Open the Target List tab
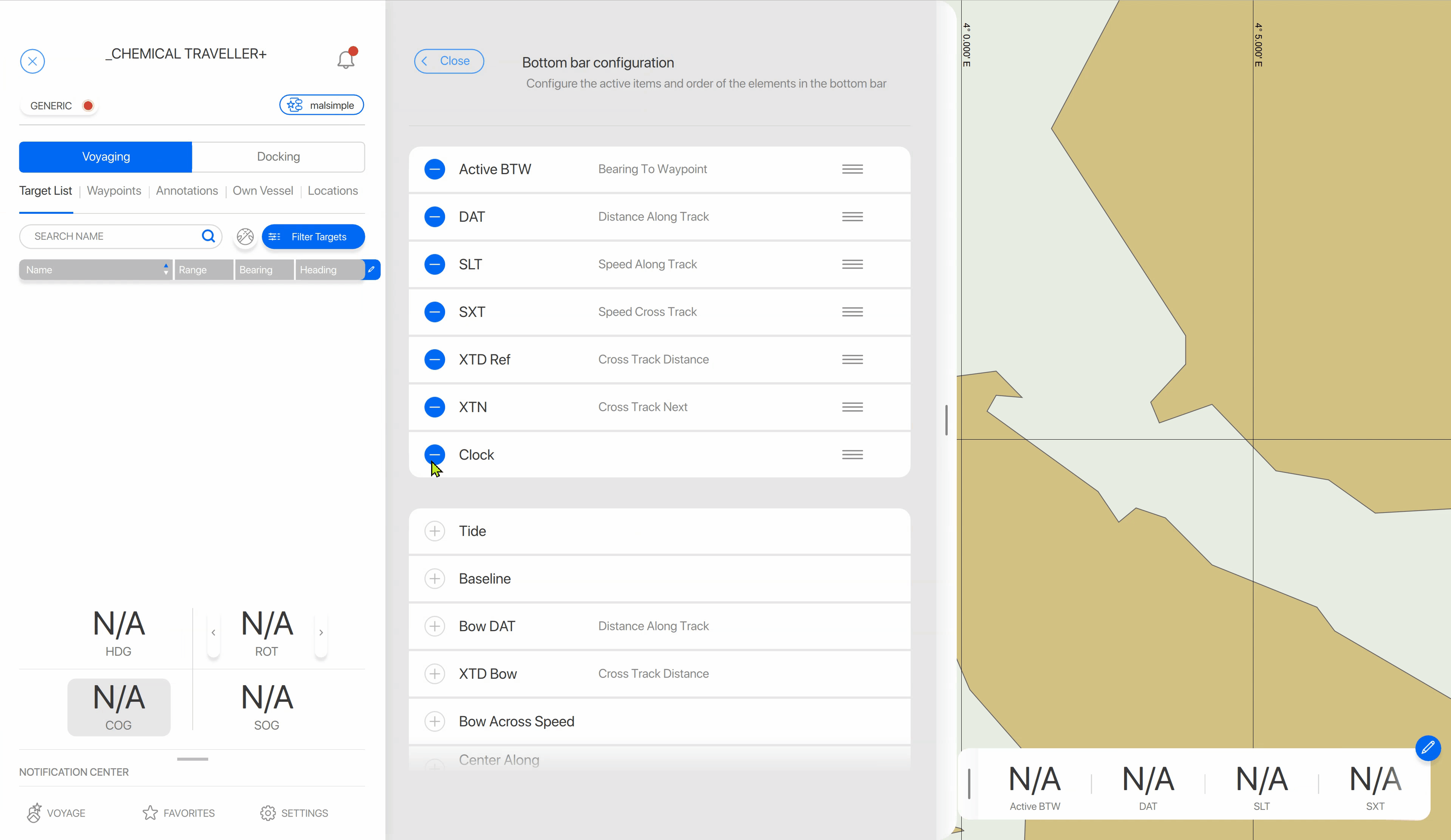 [x=45, y=190]
